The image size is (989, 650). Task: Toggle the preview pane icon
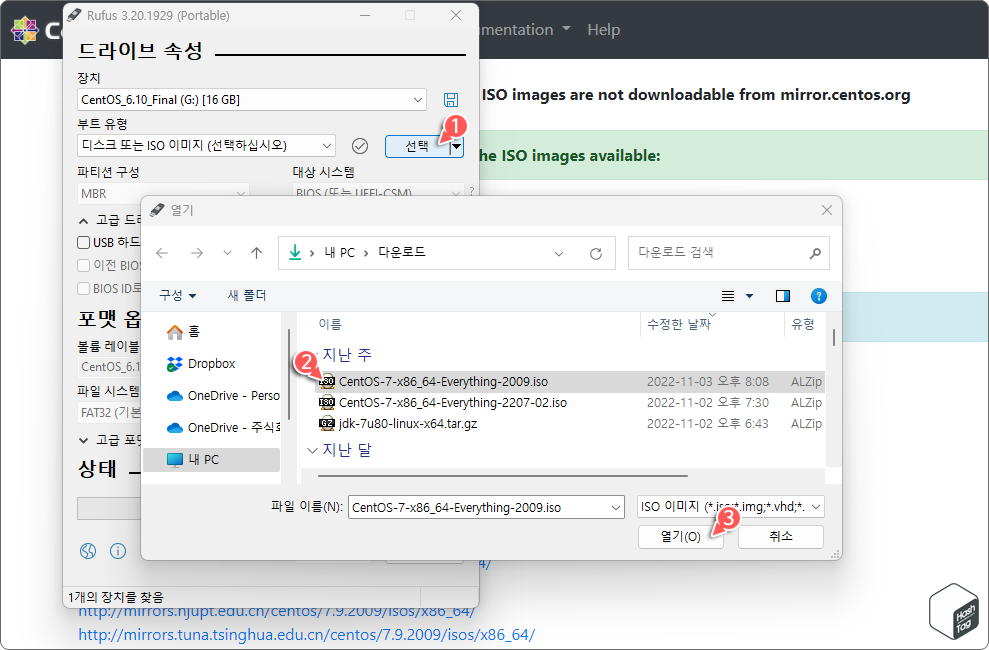783,296
